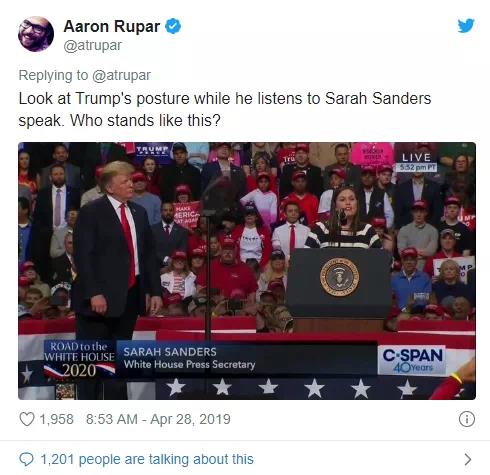The width and height of the screenshot is (490, 475).
Task: Open @atrupar in Replying to line
Action: [121, 75]
